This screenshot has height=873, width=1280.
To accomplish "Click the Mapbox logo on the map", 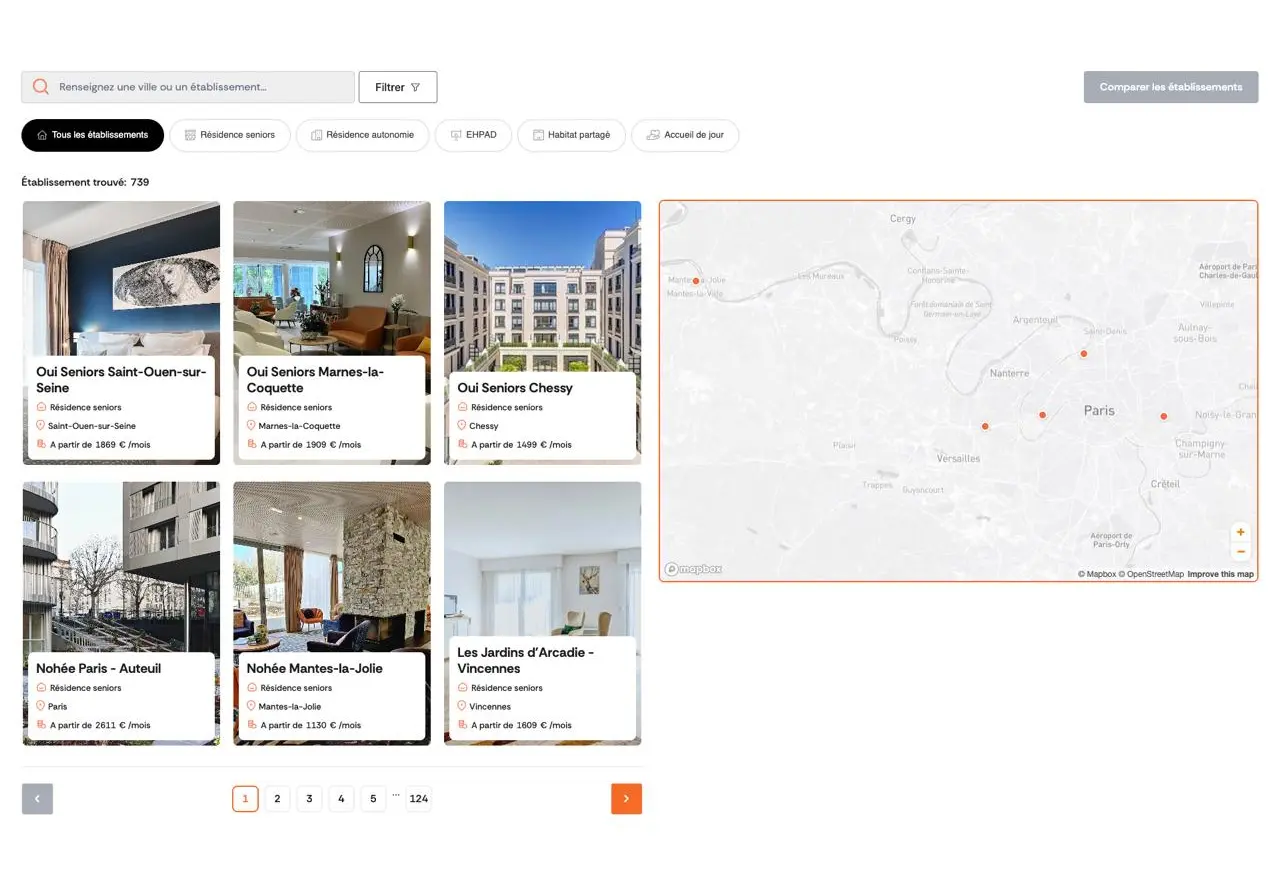I will pyautogui.click(x=693, y=569).
